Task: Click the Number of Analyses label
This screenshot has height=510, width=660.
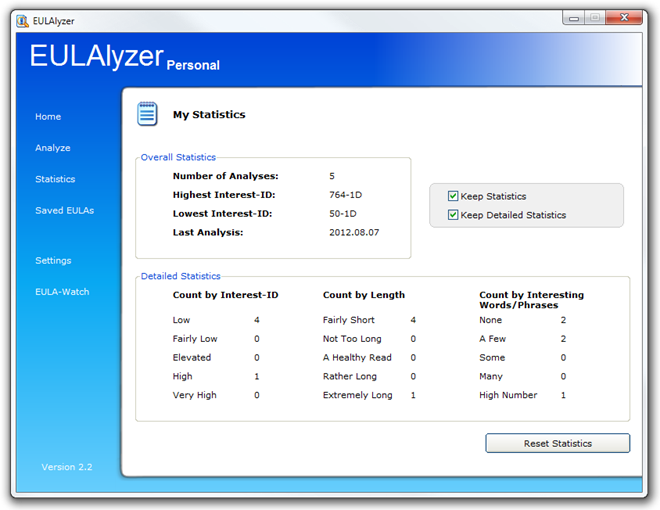Action: pos(226,176)
